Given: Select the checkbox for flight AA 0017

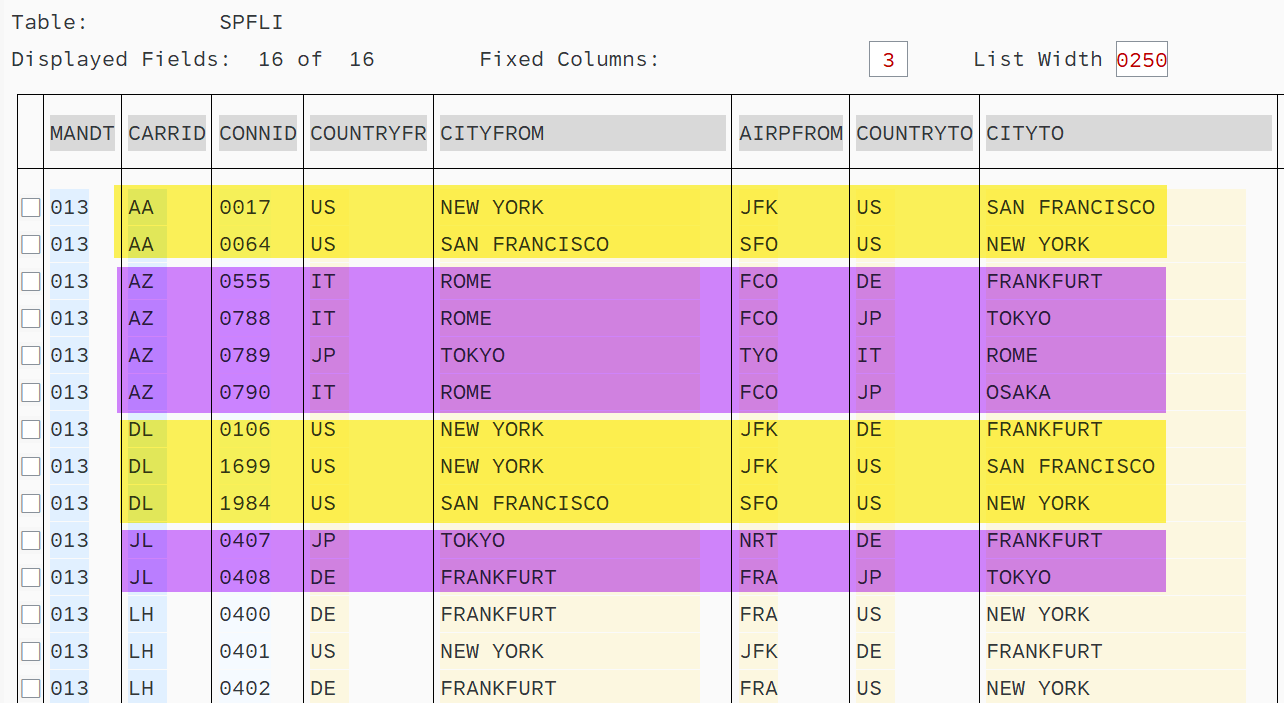Looking at the screenshot, I should click(30, 207).
